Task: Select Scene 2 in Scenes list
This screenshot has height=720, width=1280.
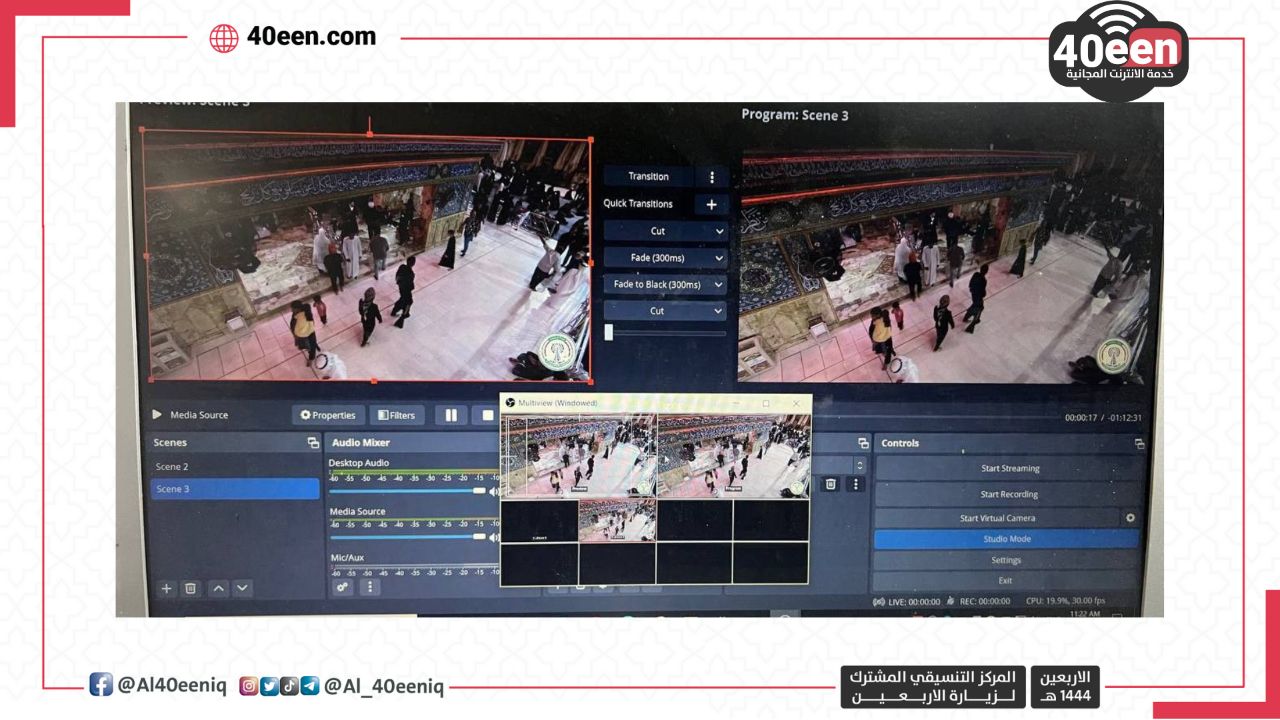Action: (235, 467)
